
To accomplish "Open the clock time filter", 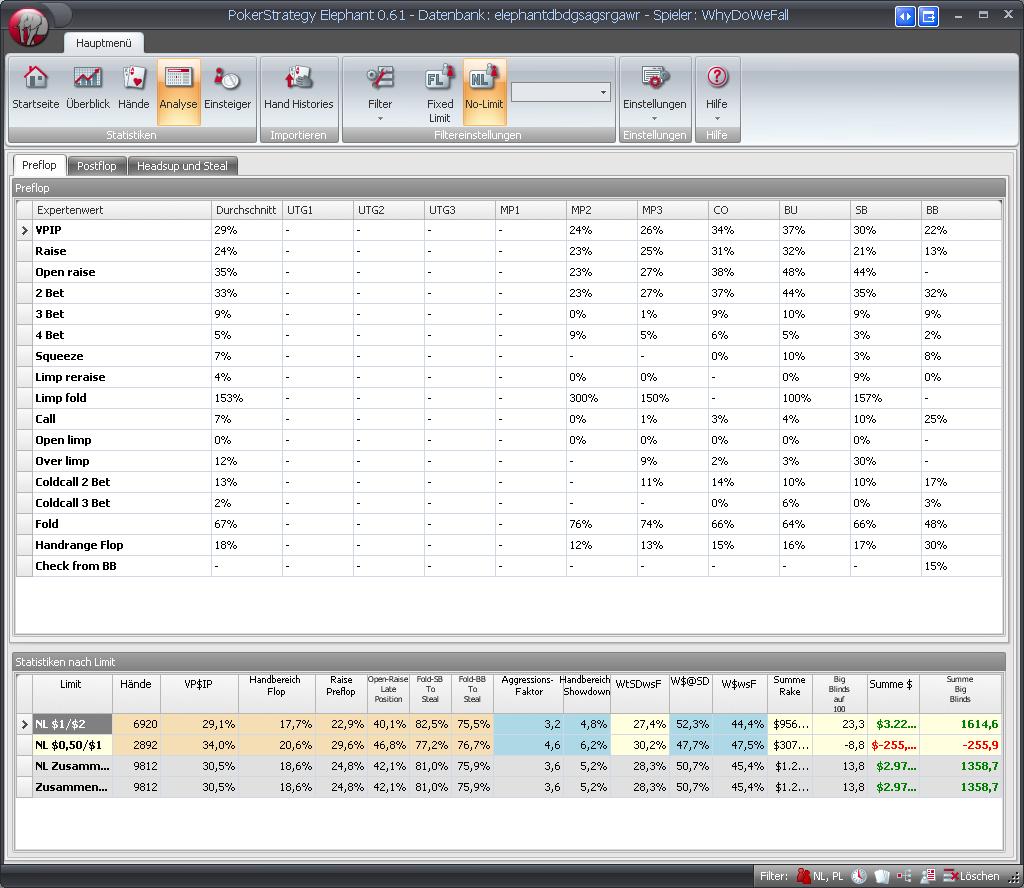I will click(x=859, y=876).
